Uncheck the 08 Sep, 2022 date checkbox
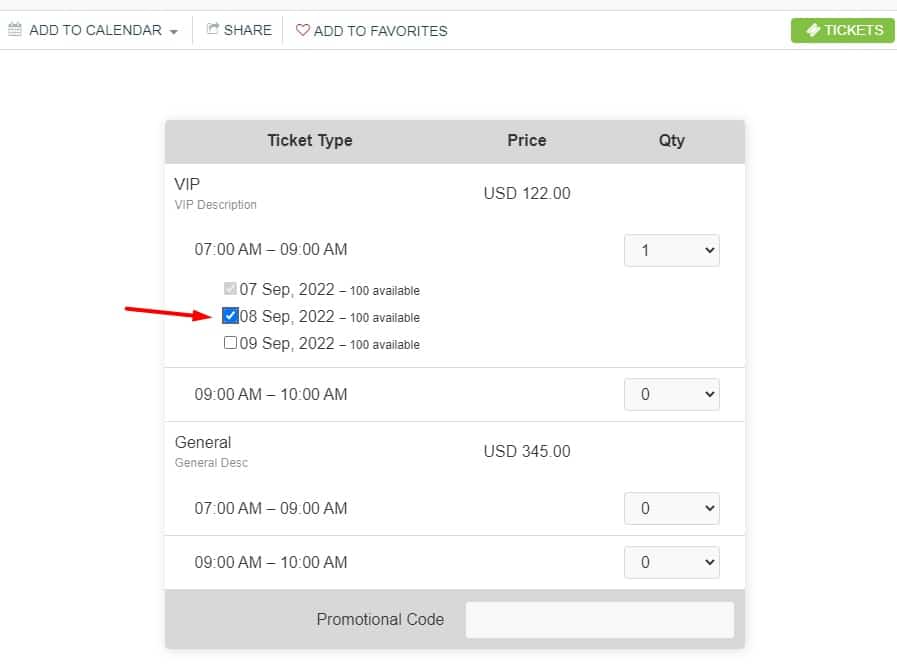The image size is (897, 667). [x=230, y=316]
